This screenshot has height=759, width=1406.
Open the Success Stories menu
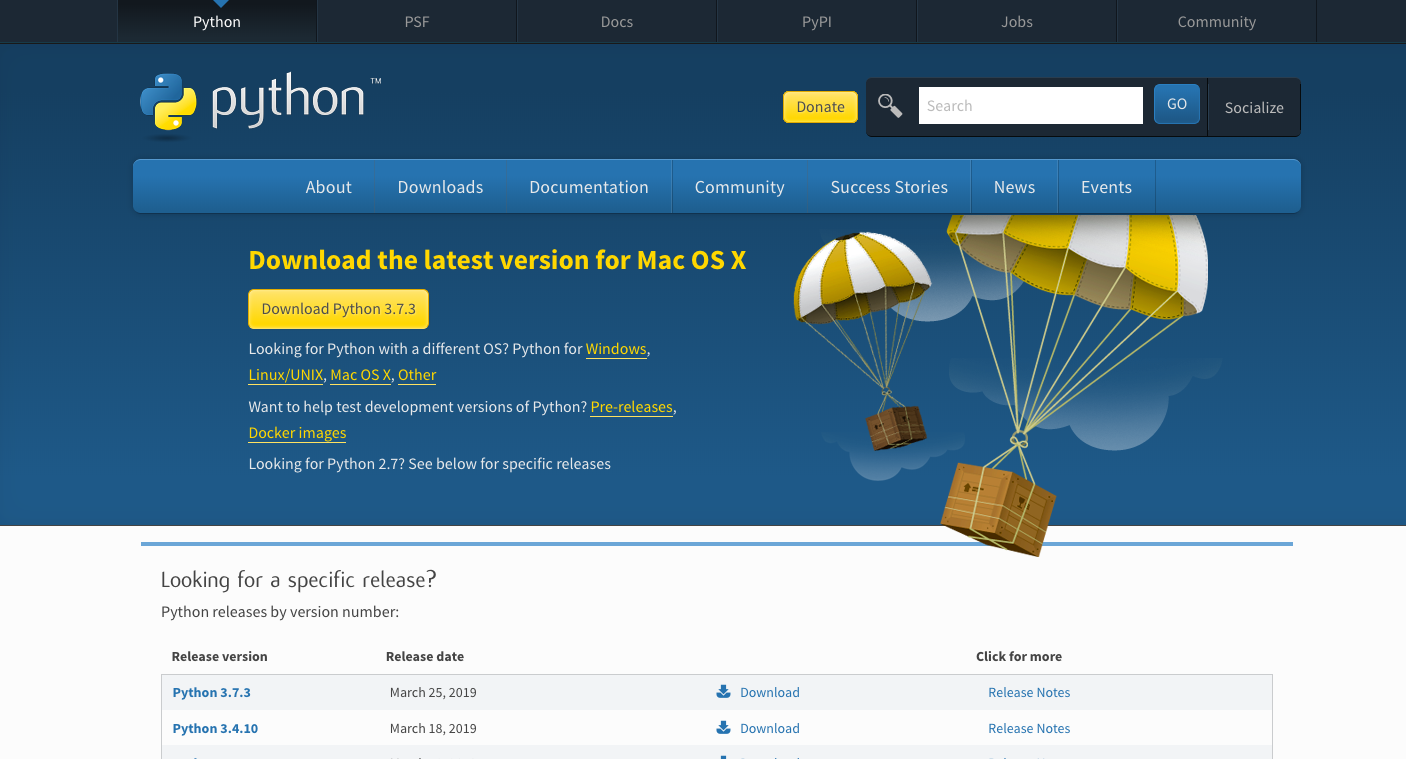coord(889,187)
